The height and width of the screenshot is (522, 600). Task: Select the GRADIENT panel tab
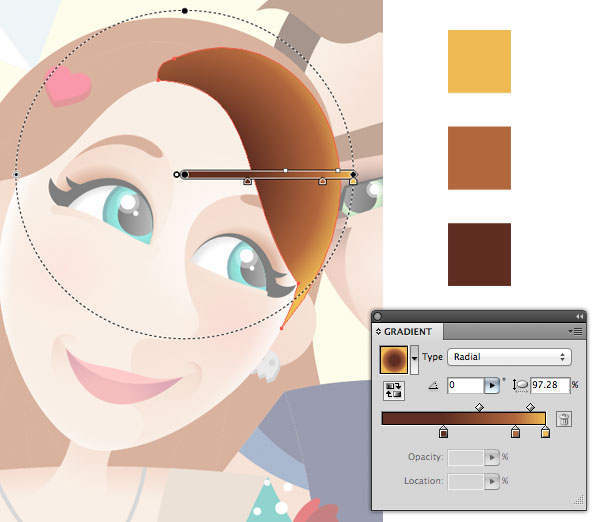pos(408,332)
